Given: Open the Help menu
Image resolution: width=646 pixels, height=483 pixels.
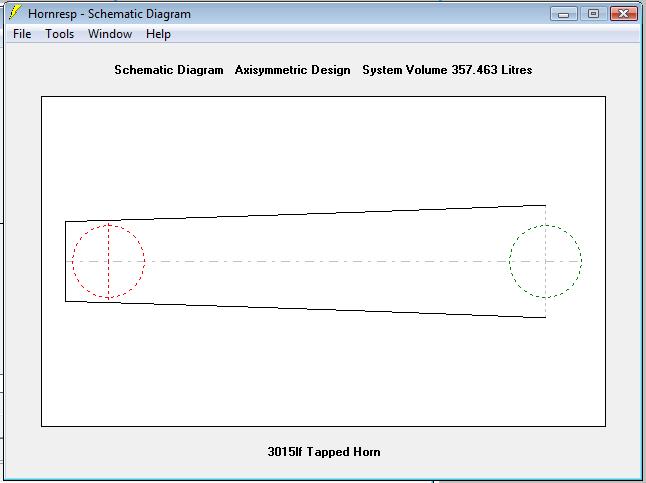Looking at the screenshot, I should (158, 34).
